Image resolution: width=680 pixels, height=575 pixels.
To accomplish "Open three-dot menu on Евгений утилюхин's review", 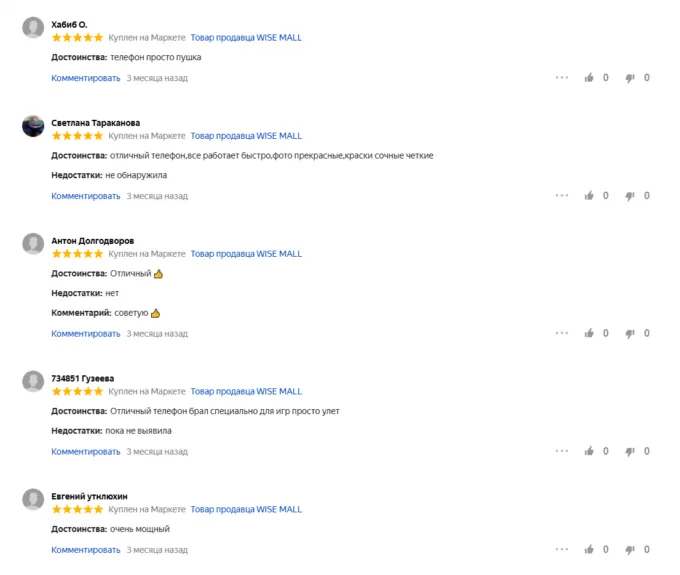I will [x=561, y=549].
